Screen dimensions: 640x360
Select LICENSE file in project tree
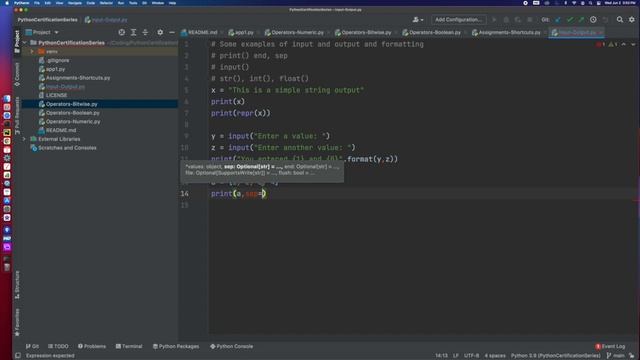(100, 95)
